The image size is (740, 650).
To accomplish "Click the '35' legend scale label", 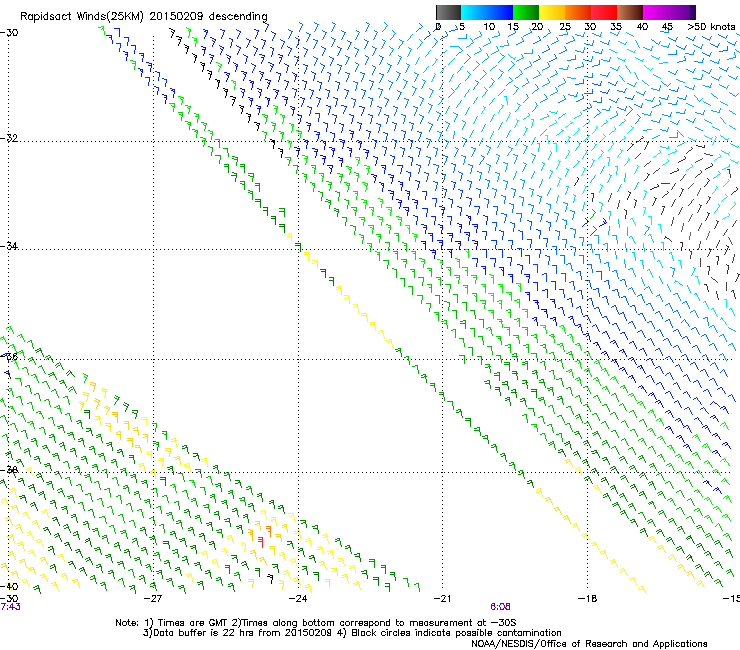I will tap(616, 27).
